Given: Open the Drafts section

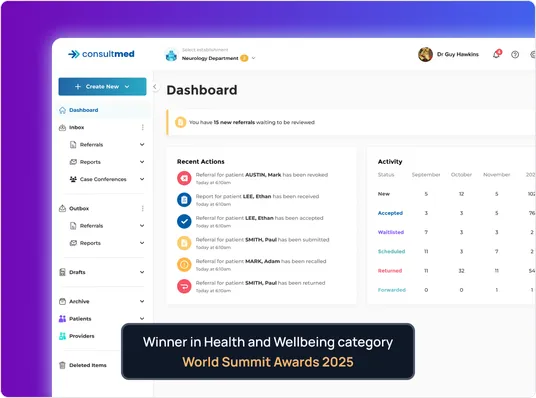Looking at the screenshot, I should tap(77, 272).
